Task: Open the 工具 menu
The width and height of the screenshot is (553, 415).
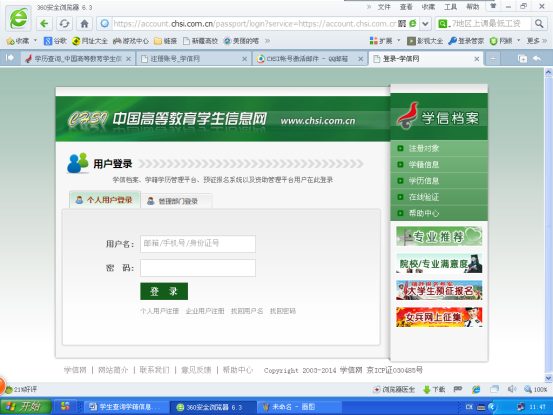Action: tap(450, 7)
